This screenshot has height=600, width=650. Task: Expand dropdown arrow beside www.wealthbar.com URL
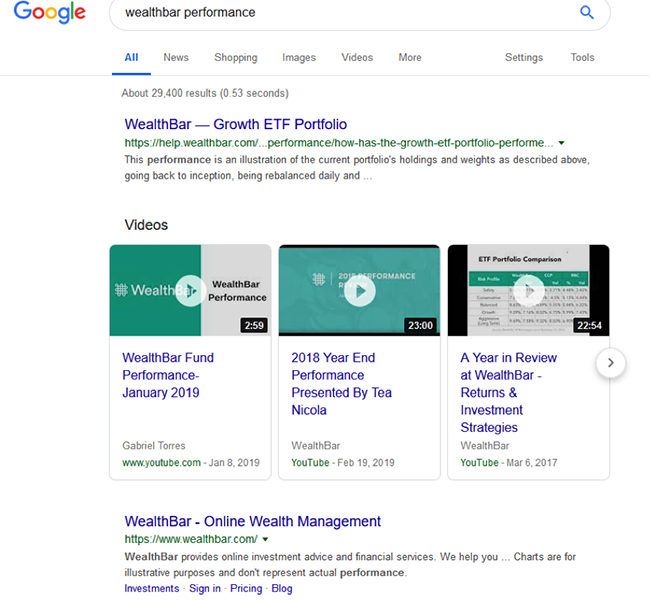click(265, 539)
